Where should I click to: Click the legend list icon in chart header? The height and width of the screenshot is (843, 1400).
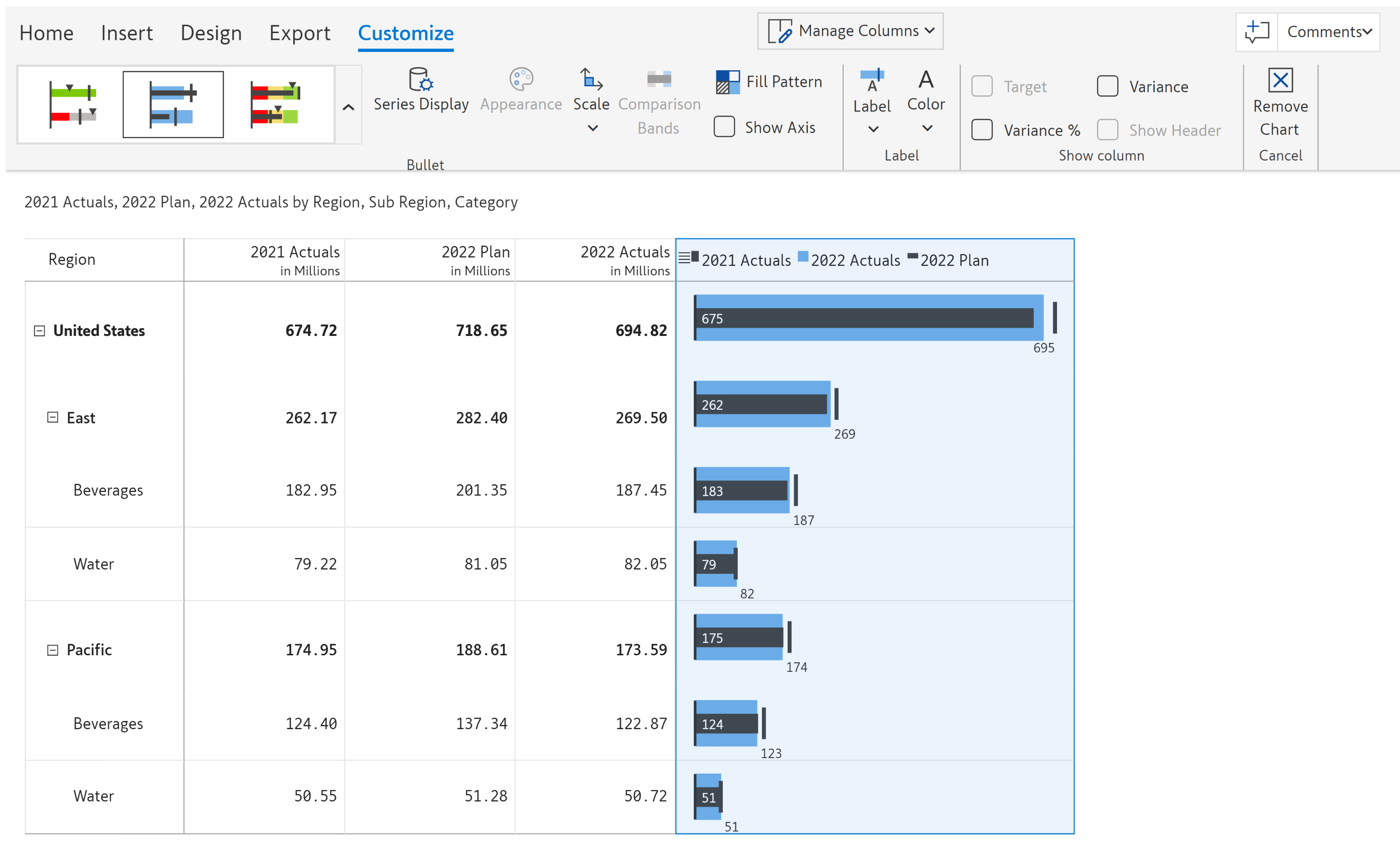685,258
